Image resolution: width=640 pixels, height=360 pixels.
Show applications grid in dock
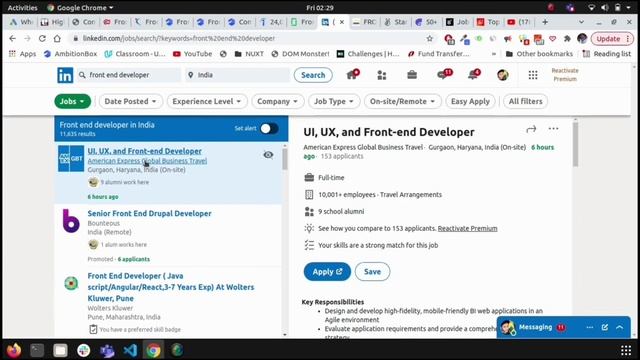tap(626, 350)
